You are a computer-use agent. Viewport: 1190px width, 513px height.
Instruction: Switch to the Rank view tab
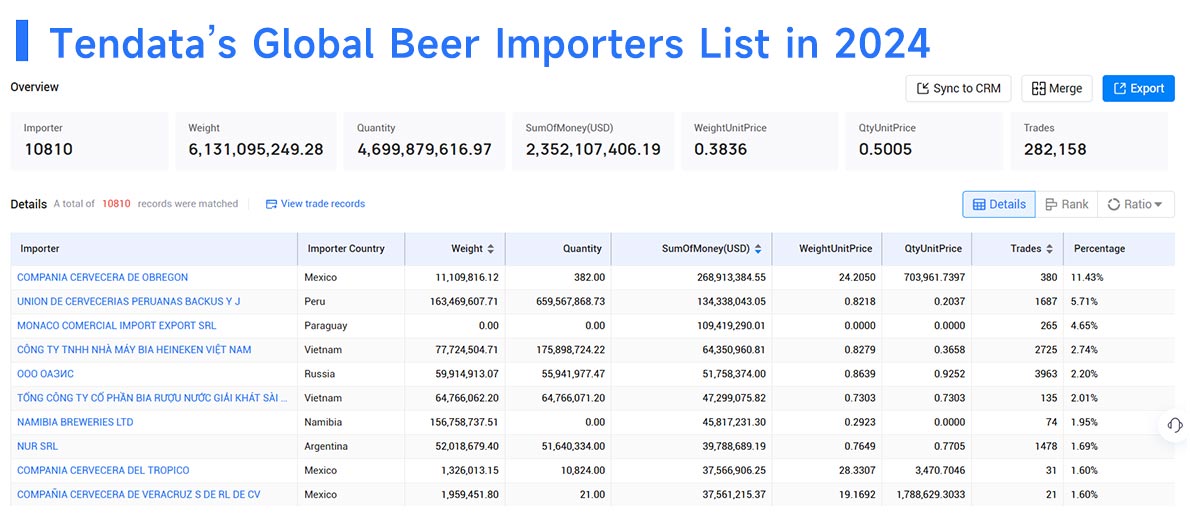pyautogui.click(x=1066, y=204)
